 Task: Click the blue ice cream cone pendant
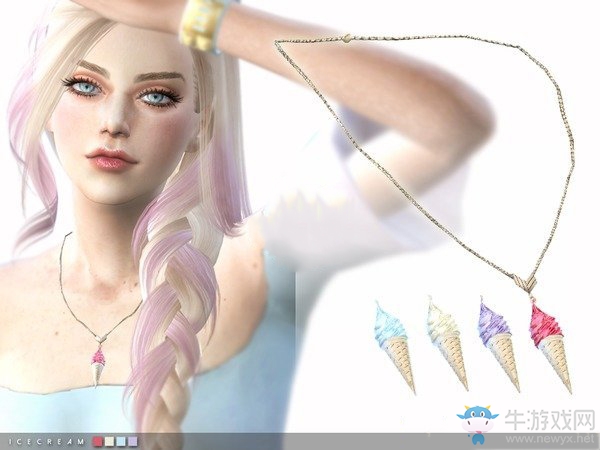(x=395, y=346)
